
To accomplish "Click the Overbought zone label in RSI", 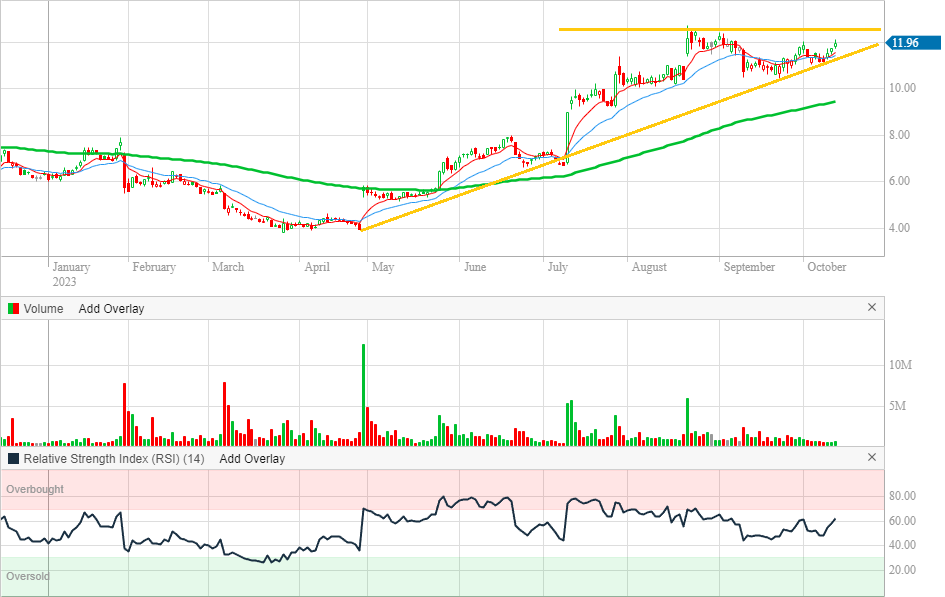I will (35, 489).
